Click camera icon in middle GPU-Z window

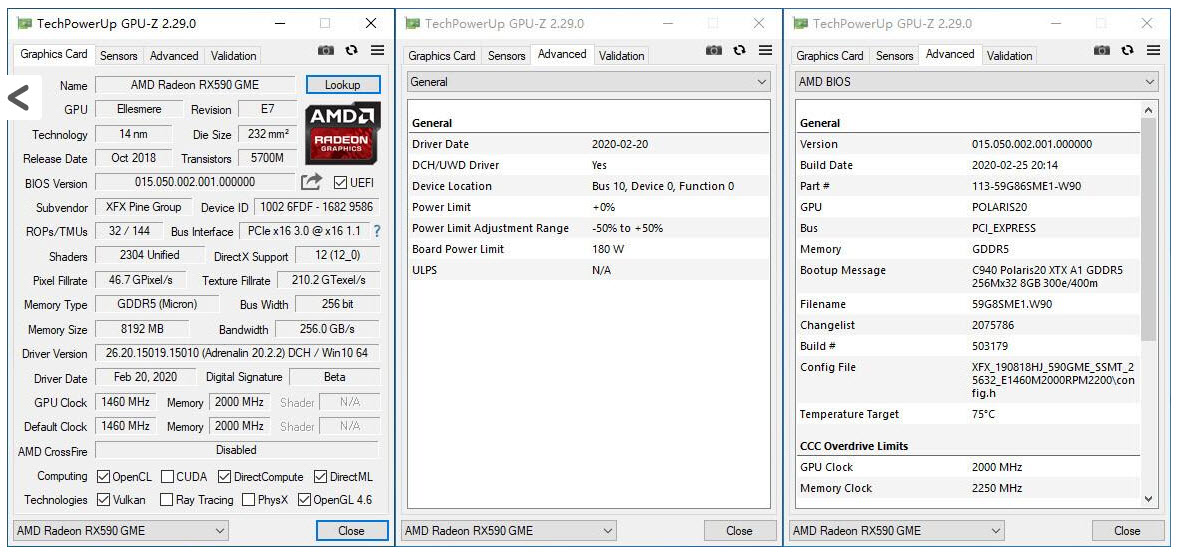tap(714, 50)
